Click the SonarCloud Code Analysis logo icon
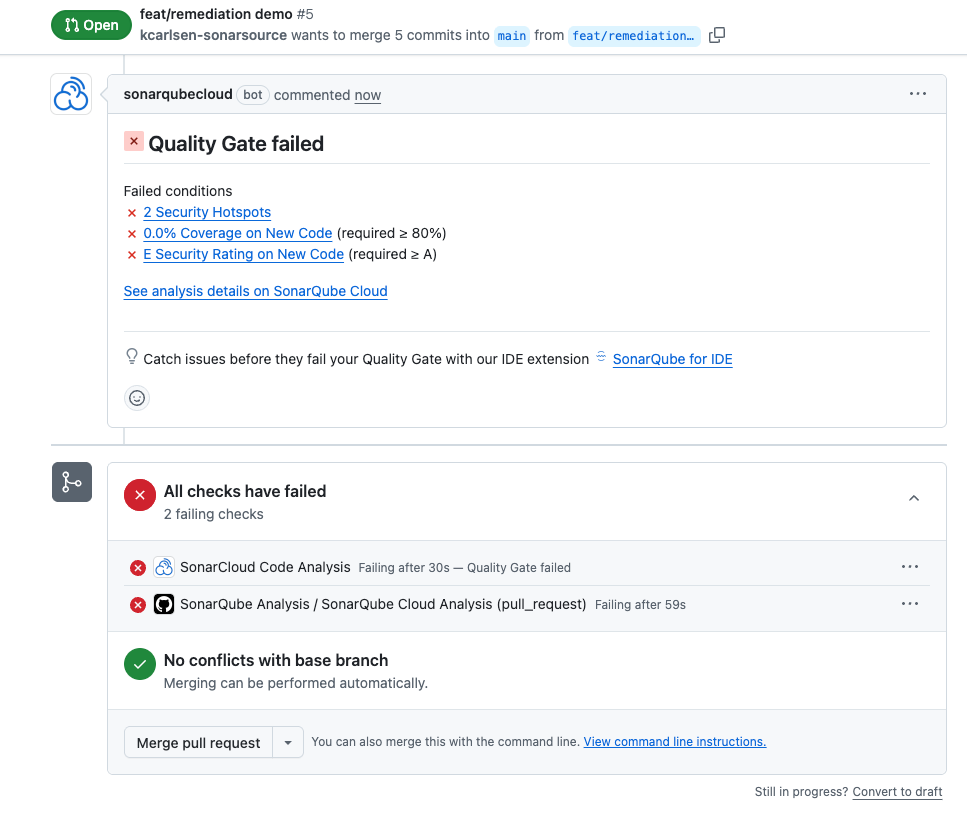967x815 pixels. (164, 567)
